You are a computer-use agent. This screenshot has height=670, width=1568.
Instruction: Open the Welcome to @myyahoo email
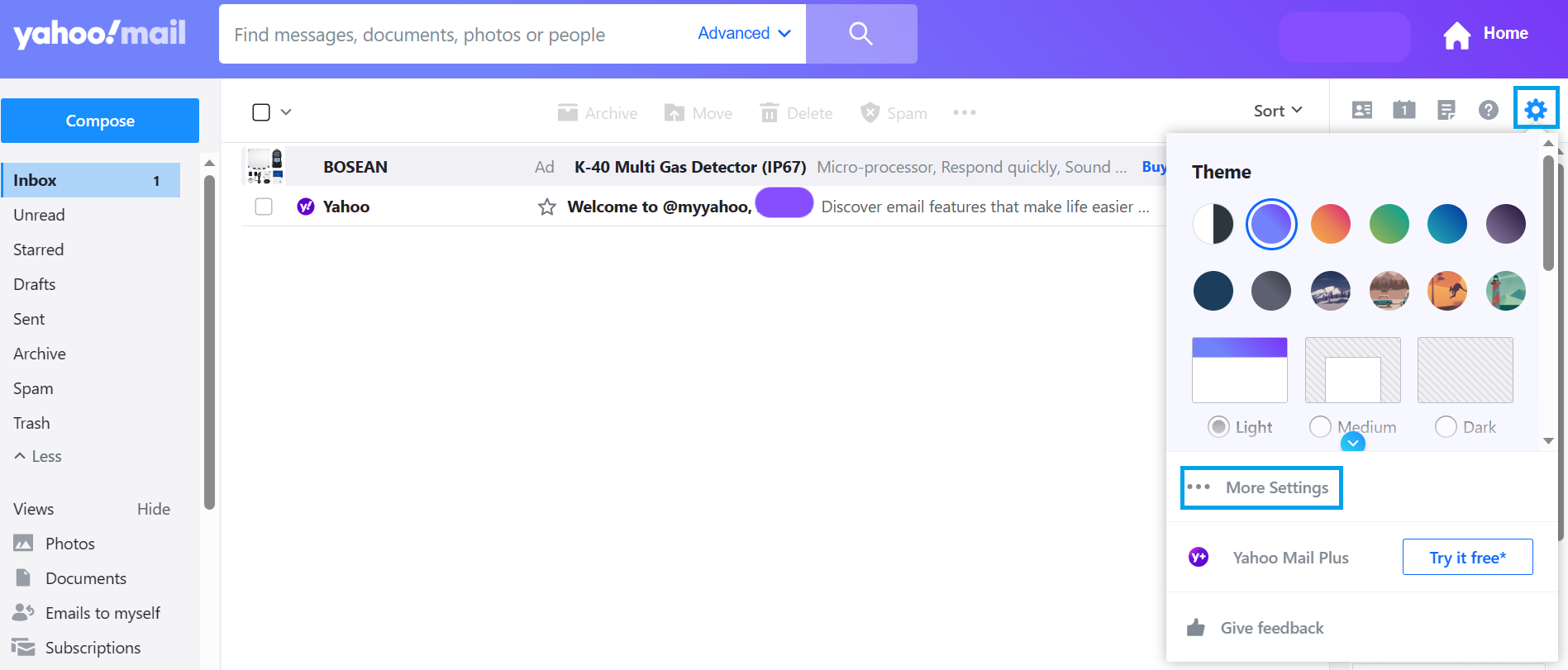click(703, 207)
